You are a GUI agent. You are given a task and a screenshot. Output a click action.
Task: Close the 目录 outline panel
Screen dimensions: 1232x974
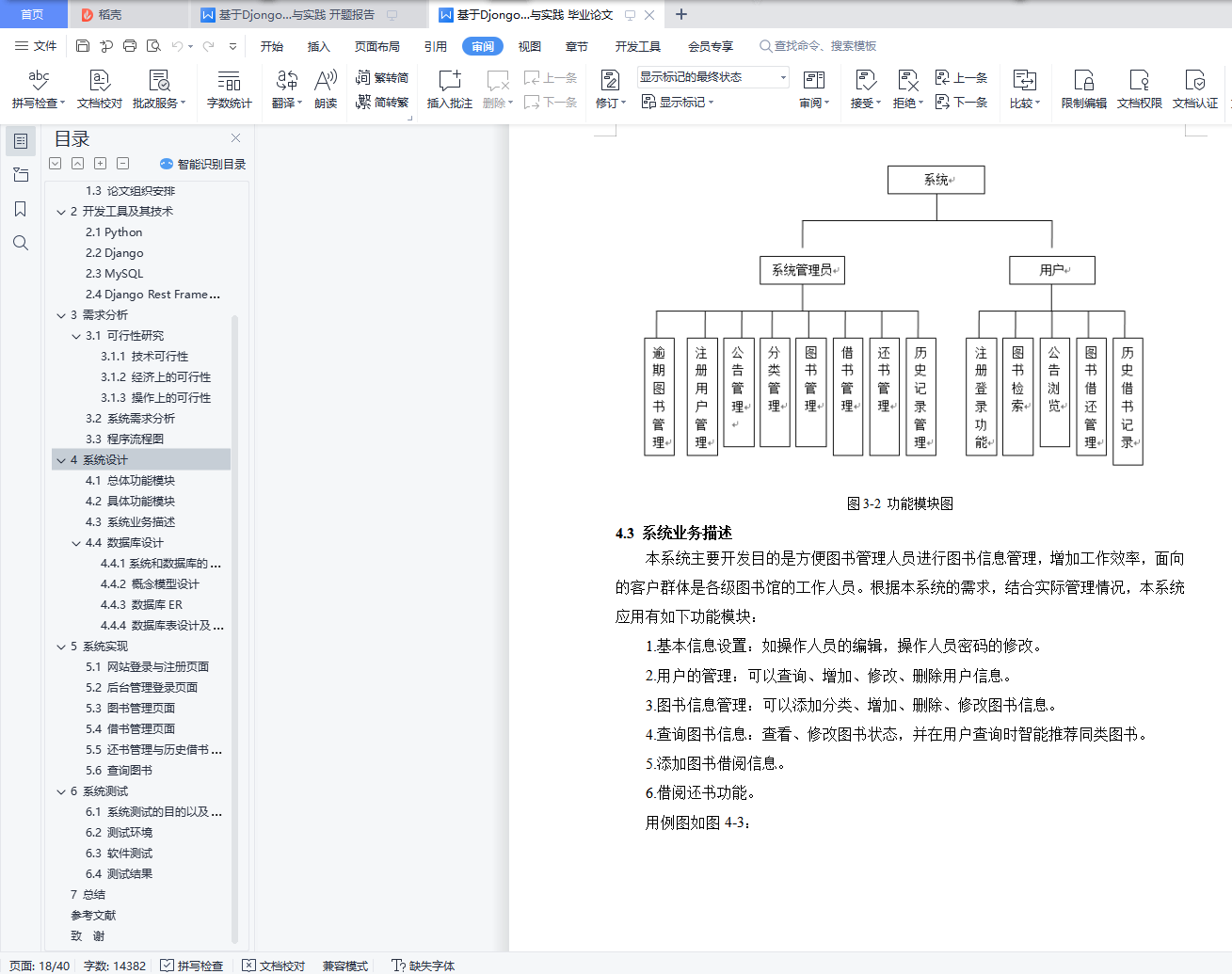tap(235, 138)
